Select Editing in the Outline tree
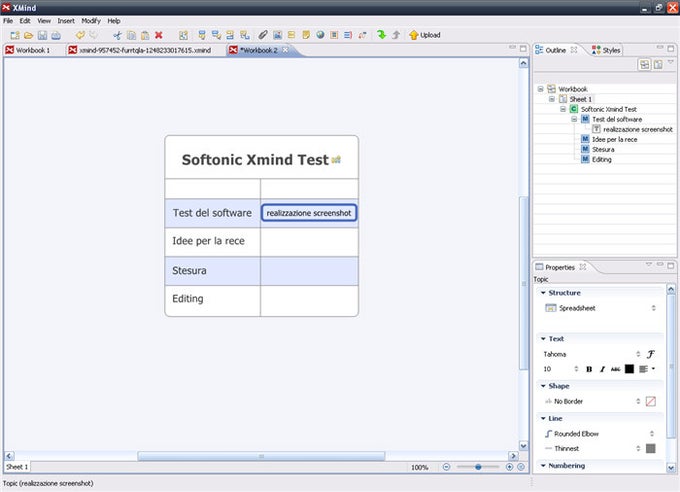Image resolution: width=680 pixels, height=492 pixels. click(x=602, y=159)
